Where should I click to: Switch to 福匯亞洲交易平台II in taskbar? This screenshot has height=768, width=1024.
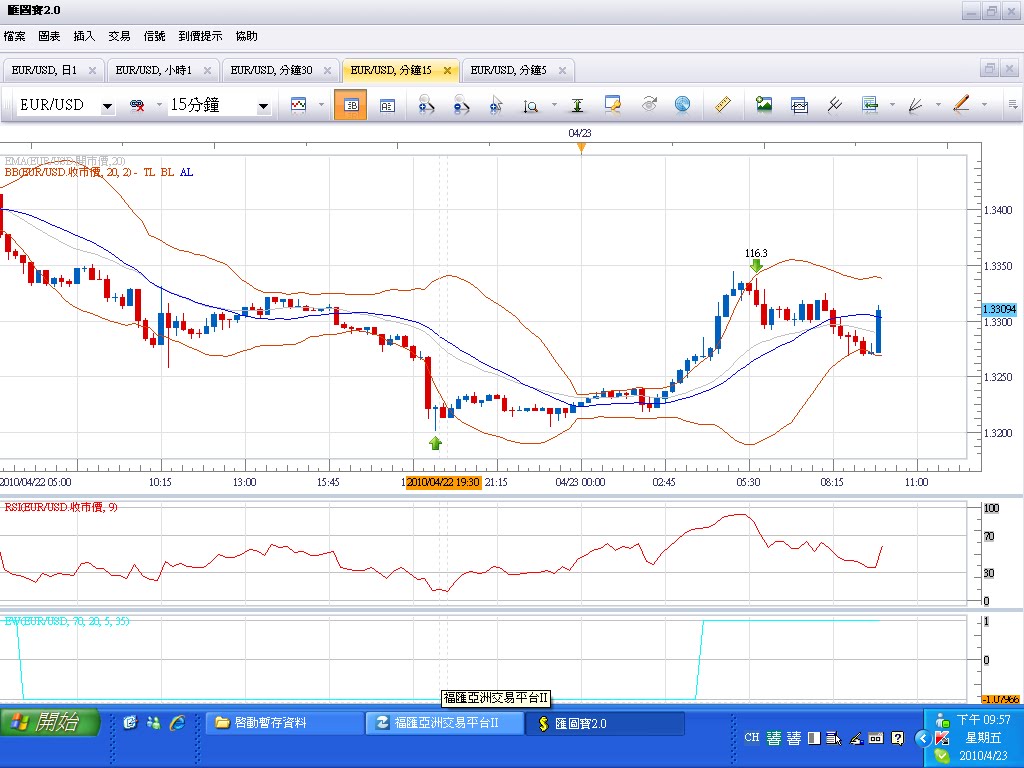[445, 723]
